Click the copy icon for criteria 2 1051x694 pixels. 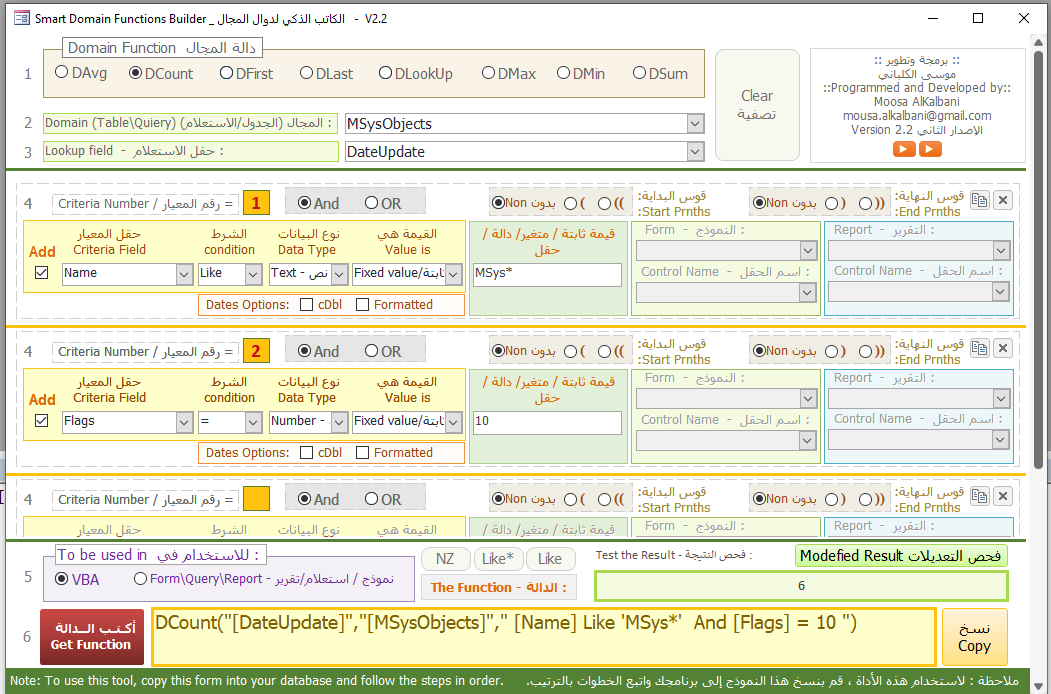point(980,348)
